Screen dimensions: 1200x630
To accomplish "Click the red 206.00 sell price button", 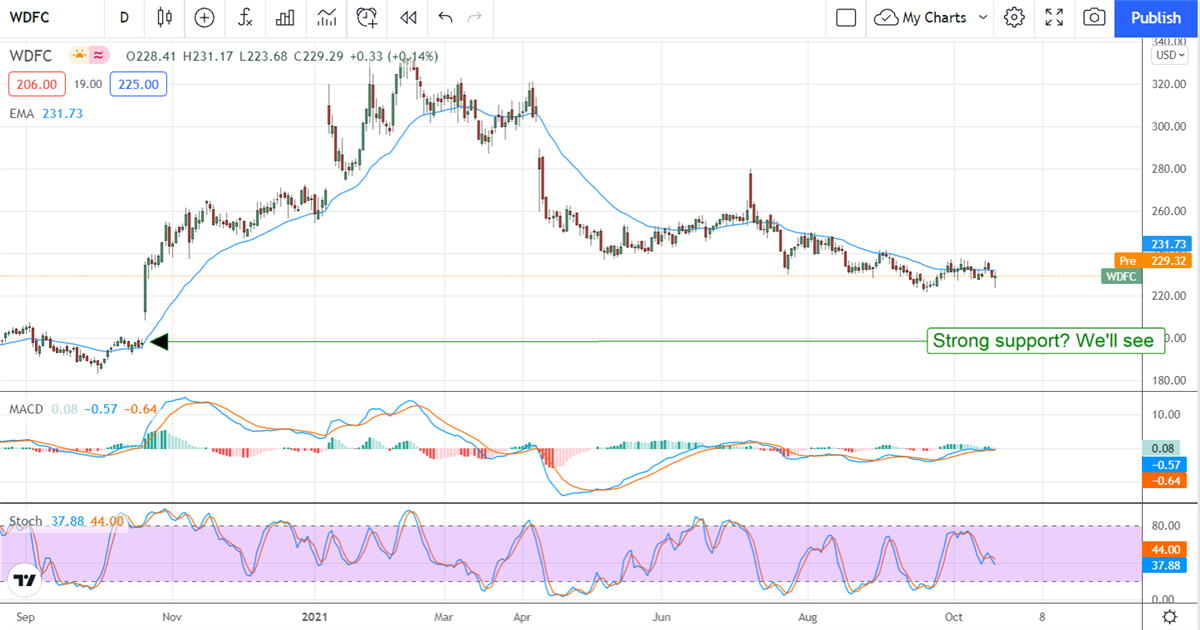I will 37,85.
